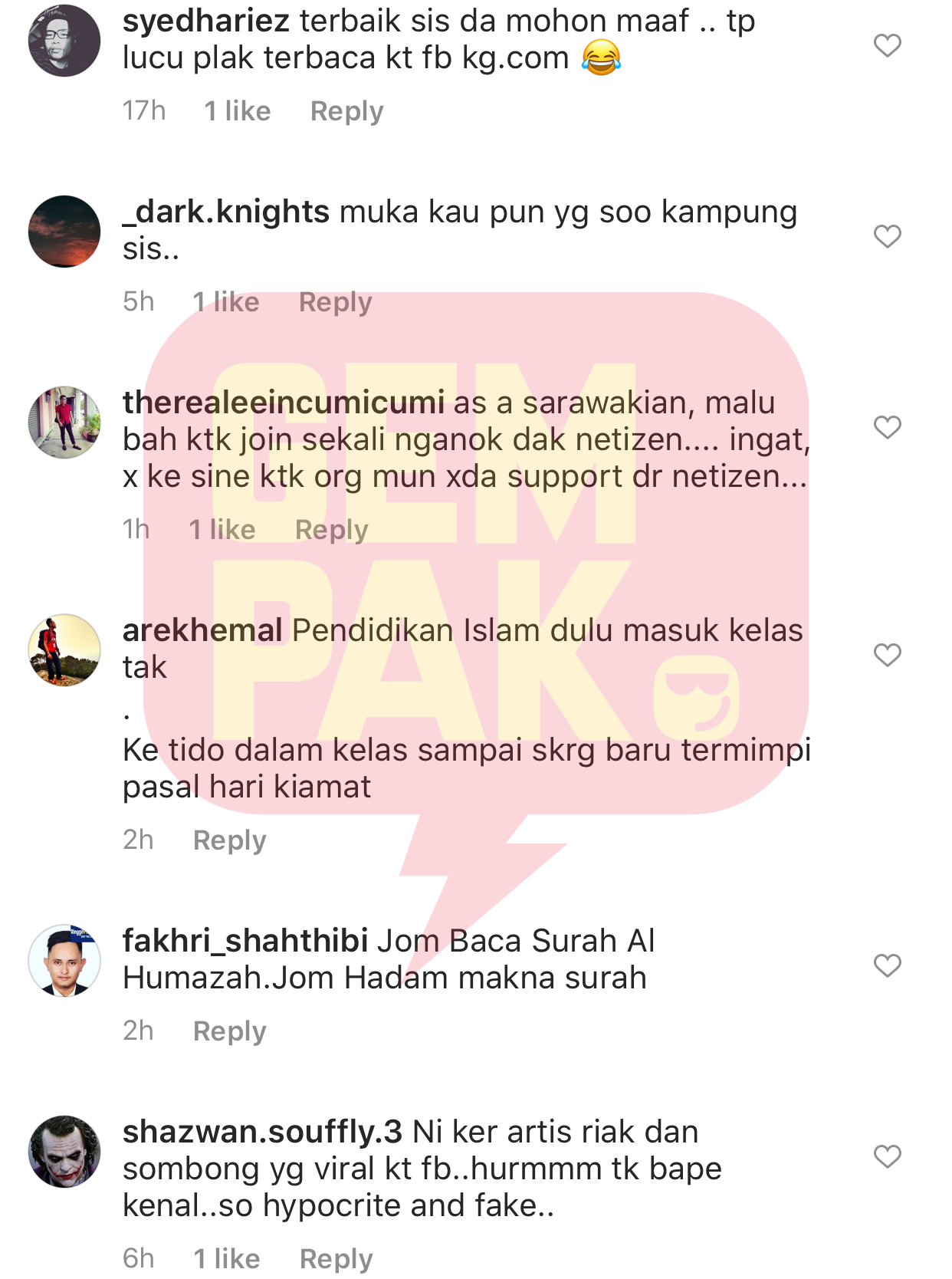Open _dark.knights sunset avatar

(x=64, y=232)
